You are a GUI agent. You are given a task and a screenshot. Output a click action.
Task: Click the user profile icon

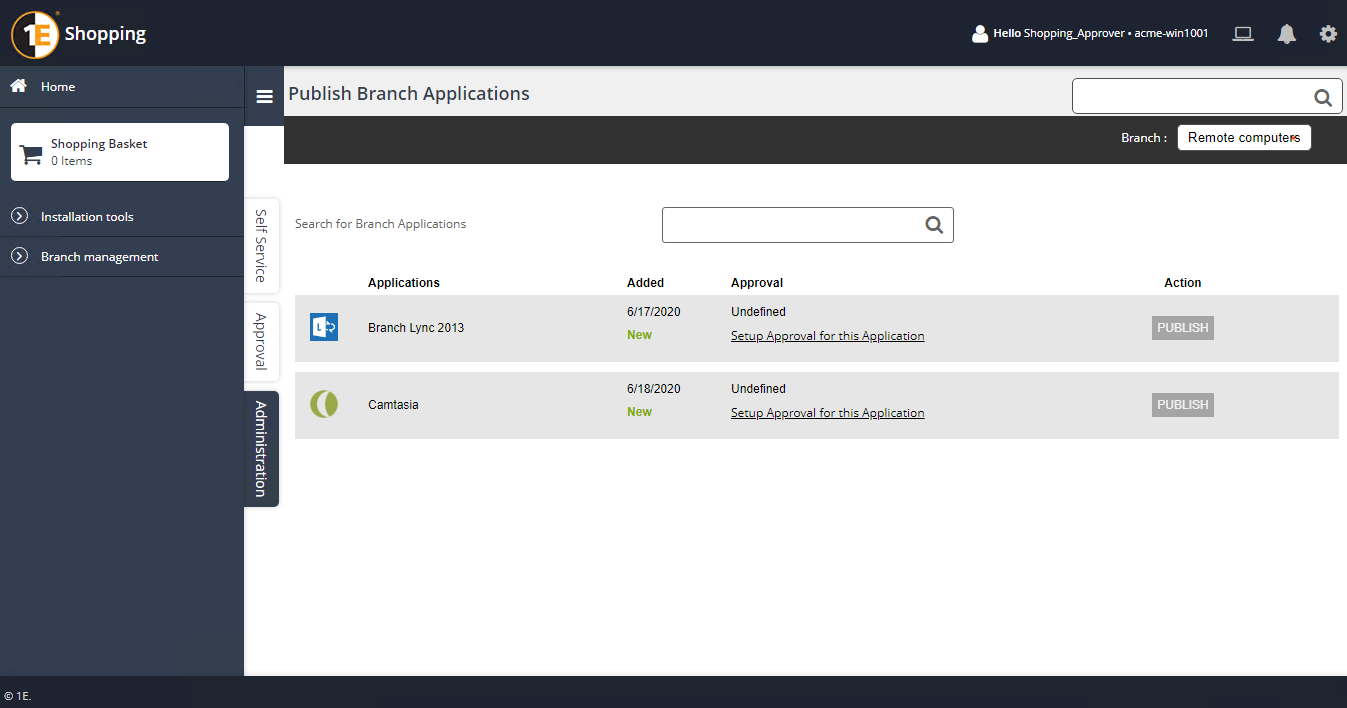tap(980, 34)
